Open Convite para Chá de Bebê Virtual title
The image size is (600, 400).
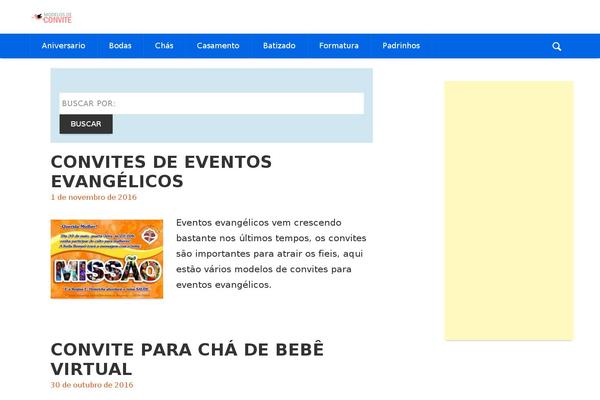(x=187, y=359)
